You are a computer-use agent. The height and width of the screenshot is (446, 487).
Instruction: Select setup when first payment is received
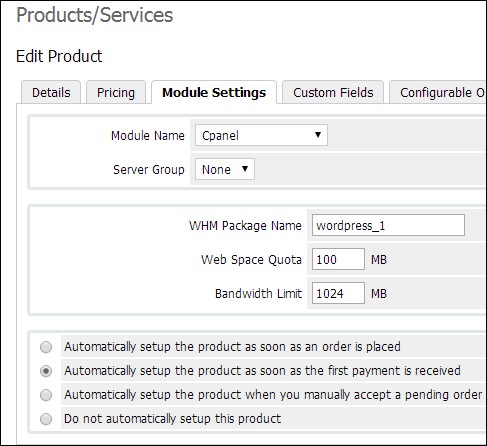[x=46, y=371]
